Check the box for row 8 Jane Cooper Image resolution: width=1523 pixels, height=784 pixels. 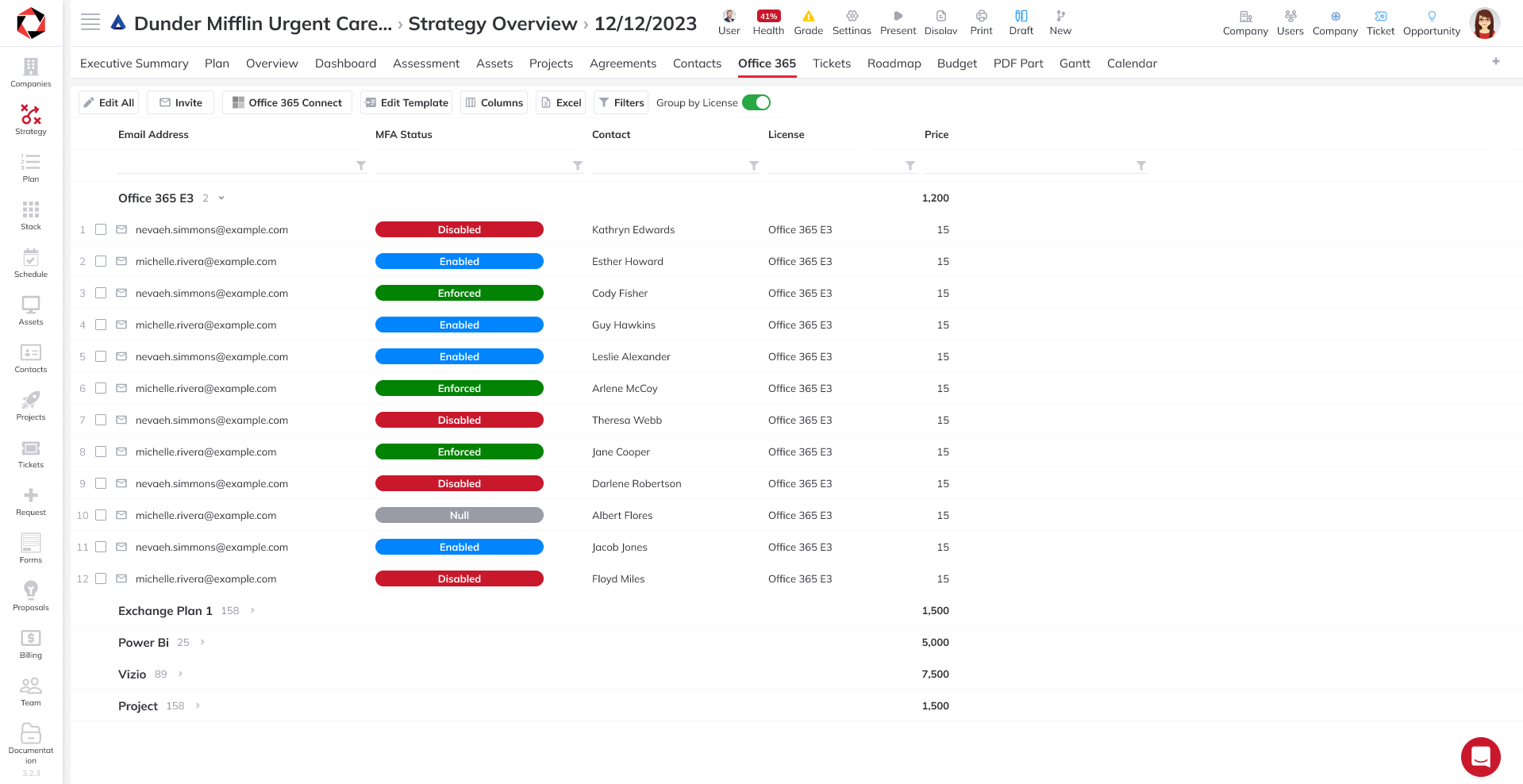(101, 452)
